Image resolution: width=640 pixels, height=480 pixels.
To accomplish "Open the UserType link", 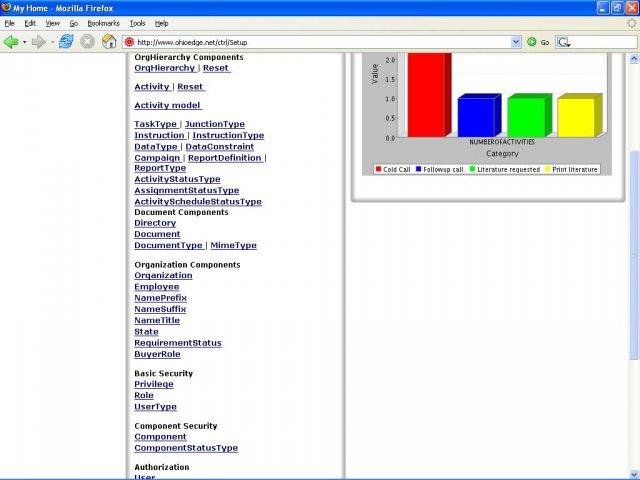I will pos(156,407).
